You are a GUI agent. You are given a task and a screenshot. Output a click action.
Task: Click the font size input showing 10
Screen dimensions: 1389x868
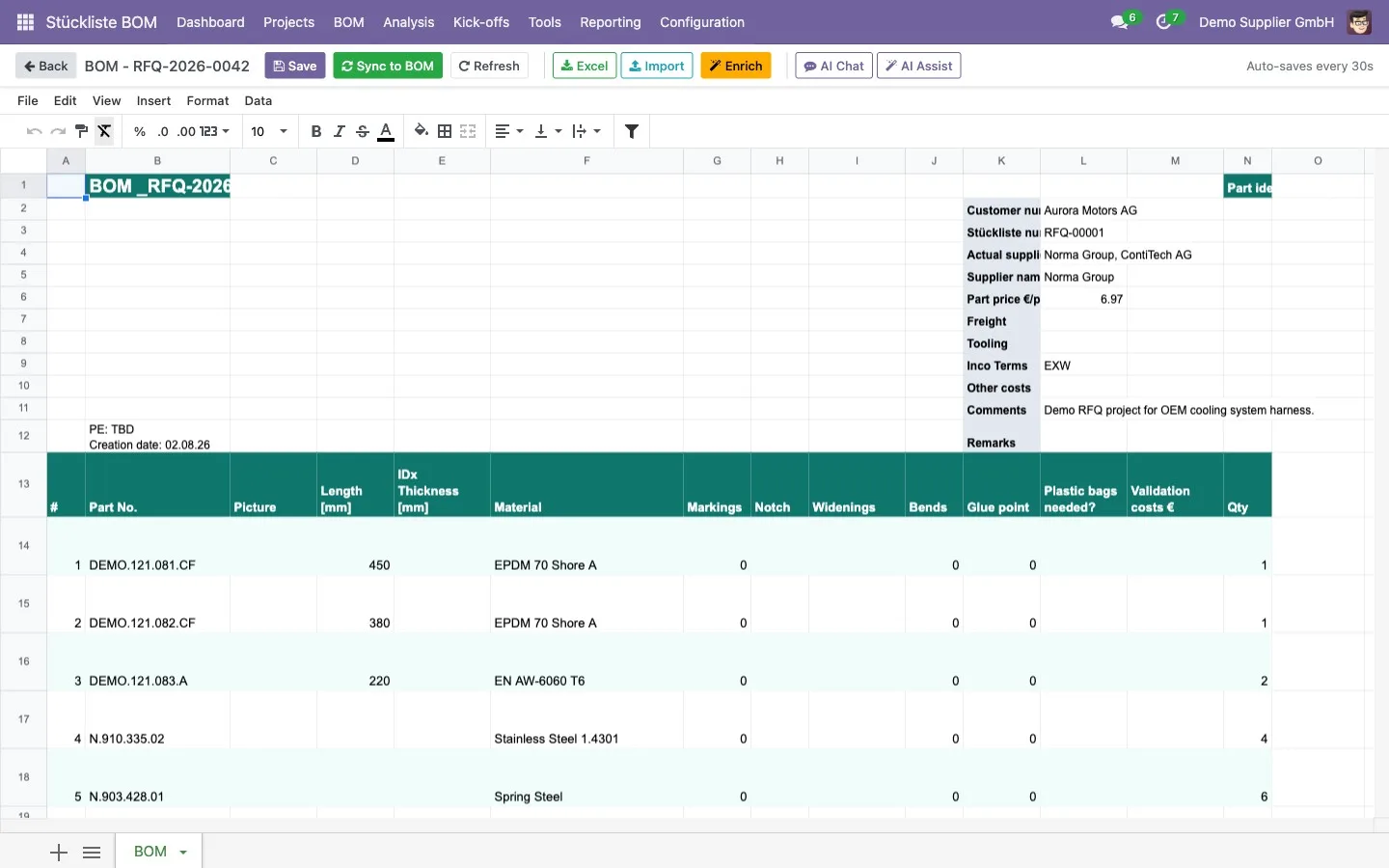259,131
